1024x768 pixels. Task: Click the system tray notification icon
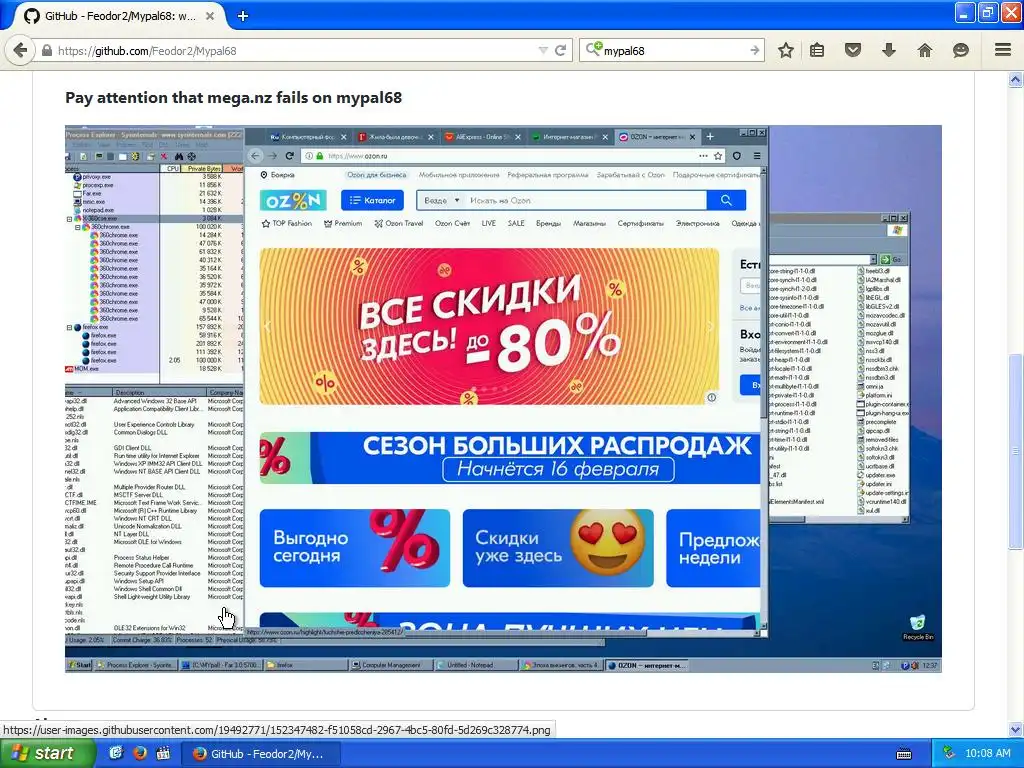pos(949,754)
